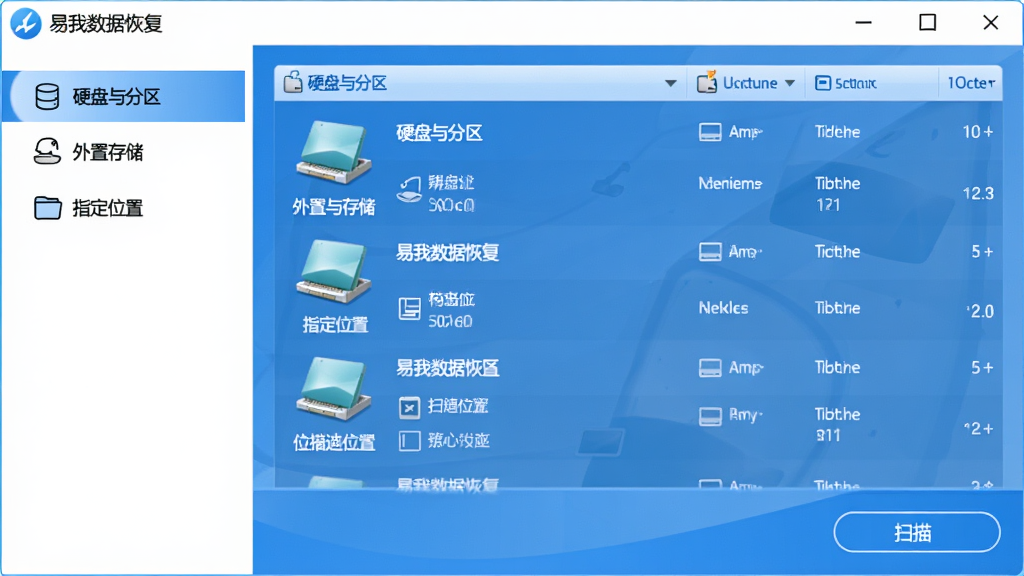This screenshot has width=1024, height=576.
Task: Click the monitor icon beside Tictthe row
Action: [x=710, y=252]
